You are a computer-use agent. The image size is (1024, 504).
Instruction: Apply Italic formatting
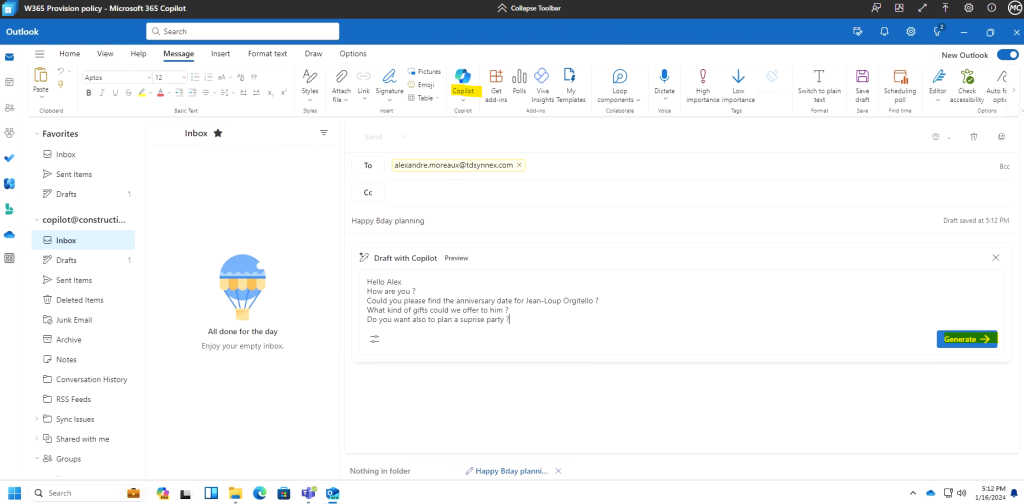click(x=102, y=93)
